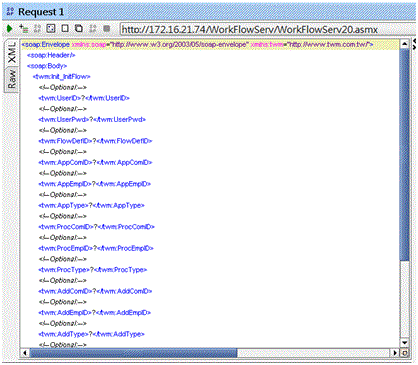Click the vertical scrollbar down arrow

404,343
